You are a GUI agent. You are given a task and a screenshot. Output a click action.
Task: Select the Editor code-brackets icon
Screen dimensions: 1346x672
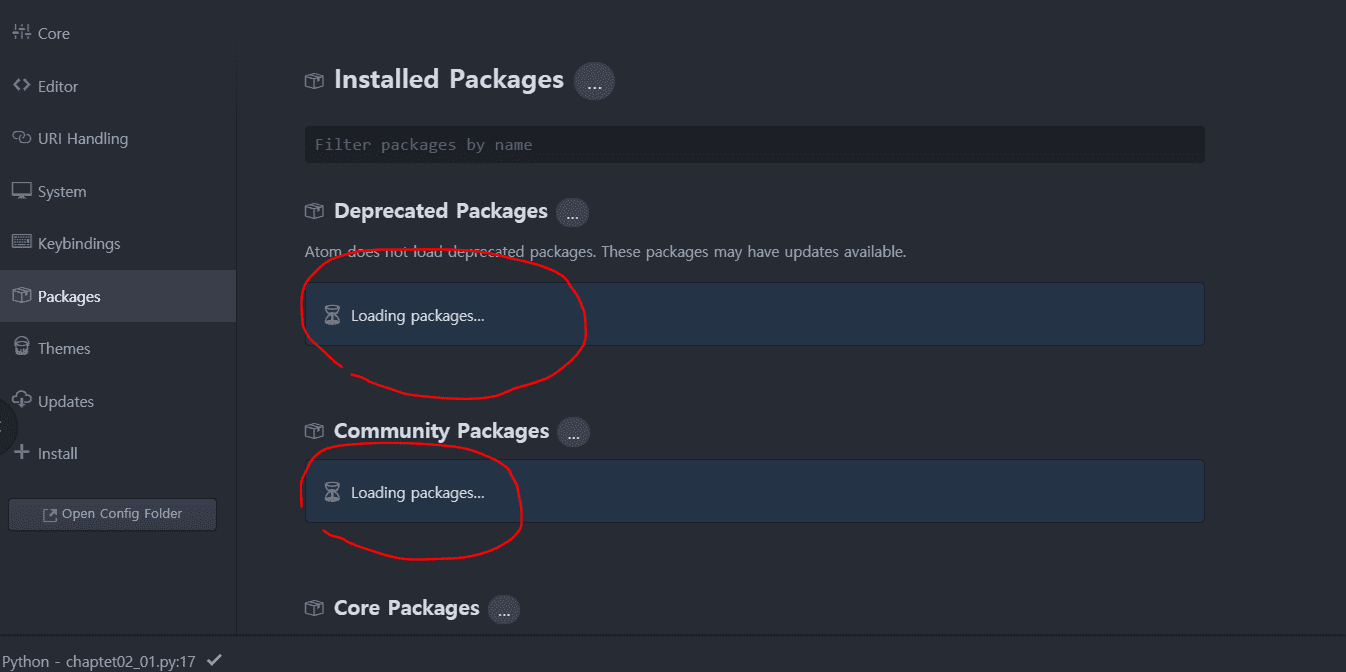[x=22, y=85]
